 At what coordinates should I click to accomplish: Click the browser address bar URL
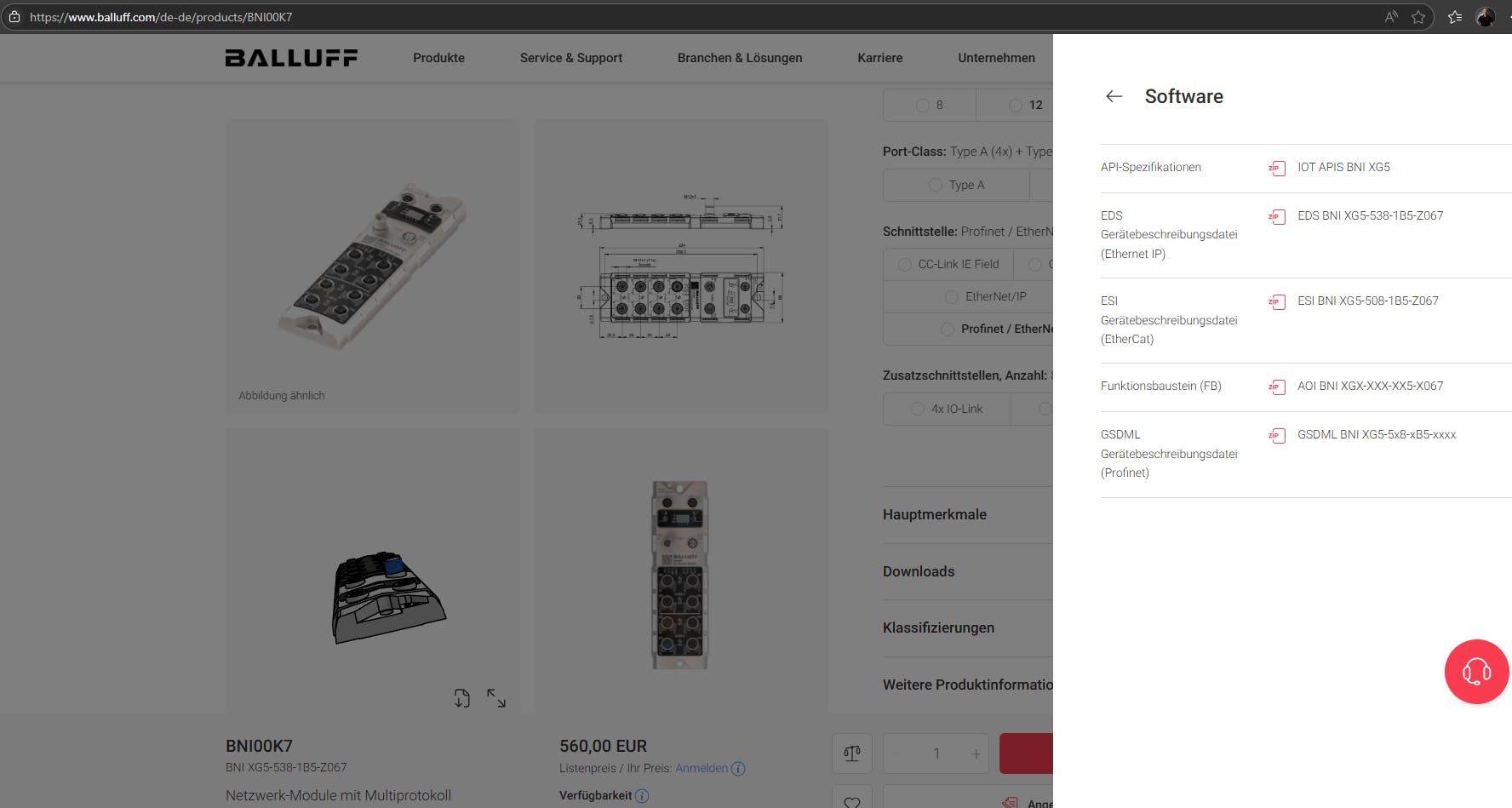(x=161, y=17)
